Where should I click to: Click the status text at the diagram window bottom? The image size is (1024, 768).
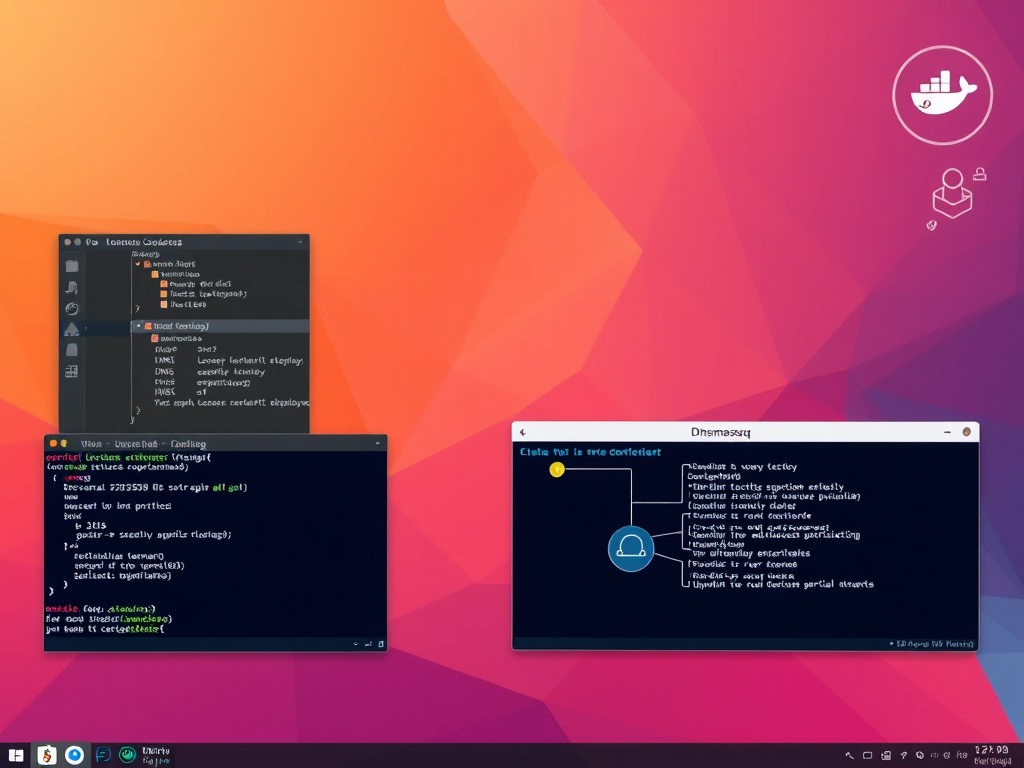coord(930,644)
